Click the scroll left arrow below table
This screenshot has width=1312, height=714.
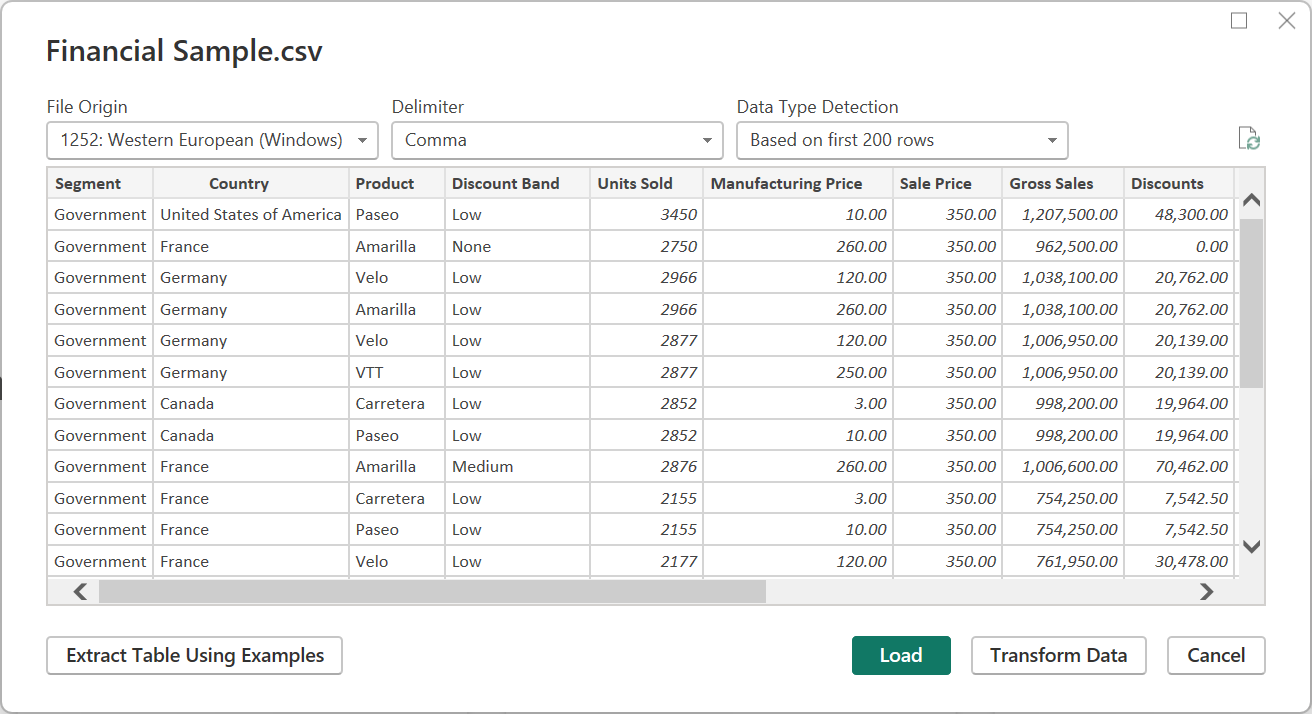[80, 592]
